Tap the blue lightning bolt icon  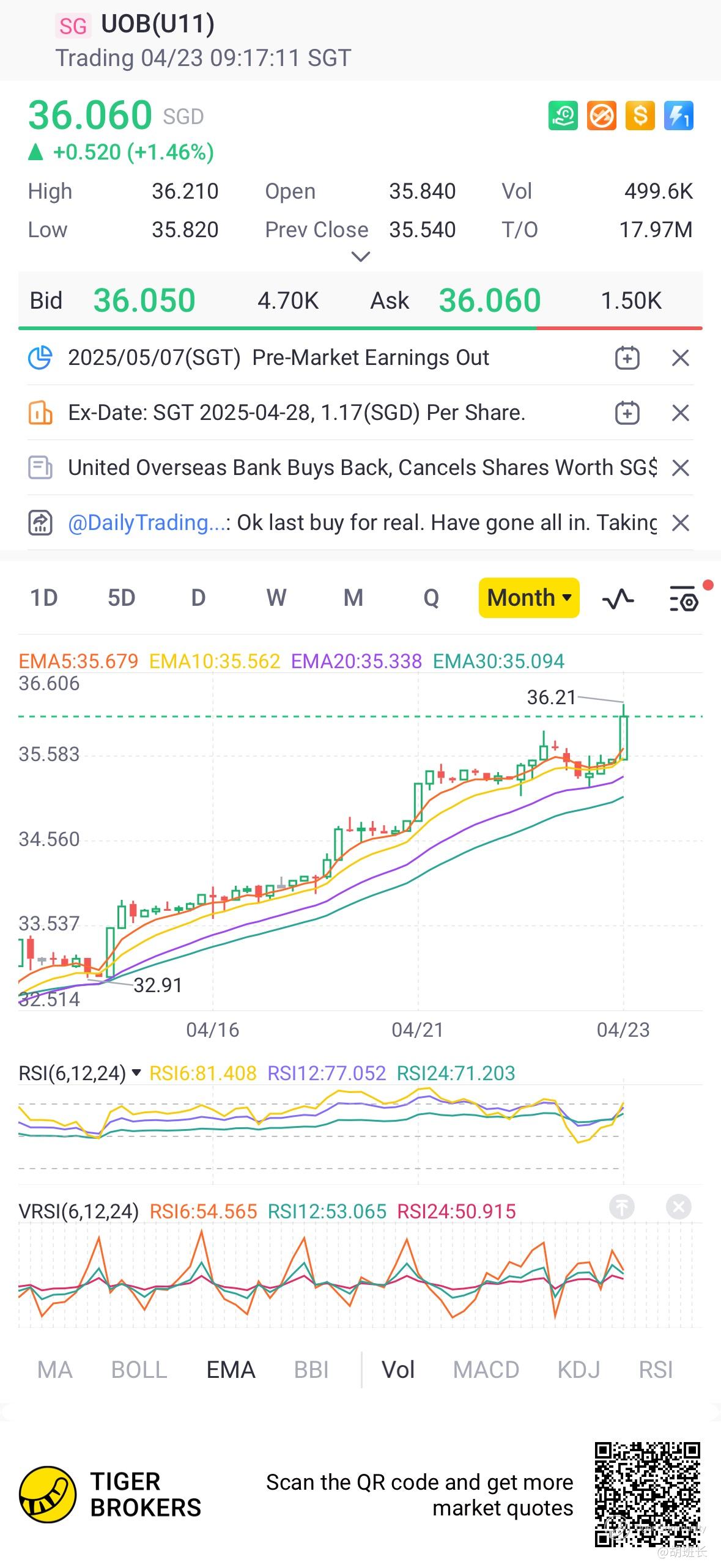pos(679,116)
